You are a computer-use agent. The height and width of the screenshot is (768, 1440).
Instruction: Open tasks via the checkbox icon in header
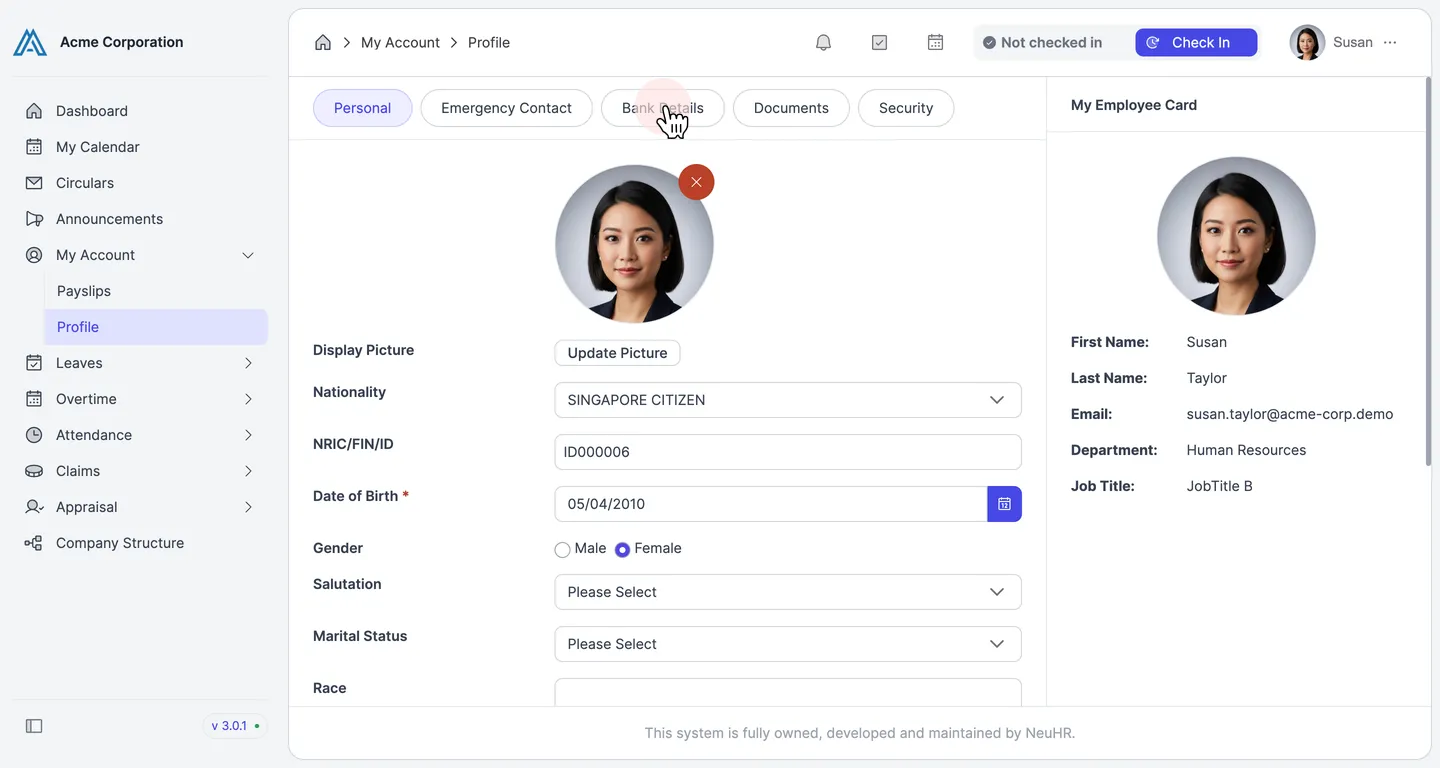879,42
